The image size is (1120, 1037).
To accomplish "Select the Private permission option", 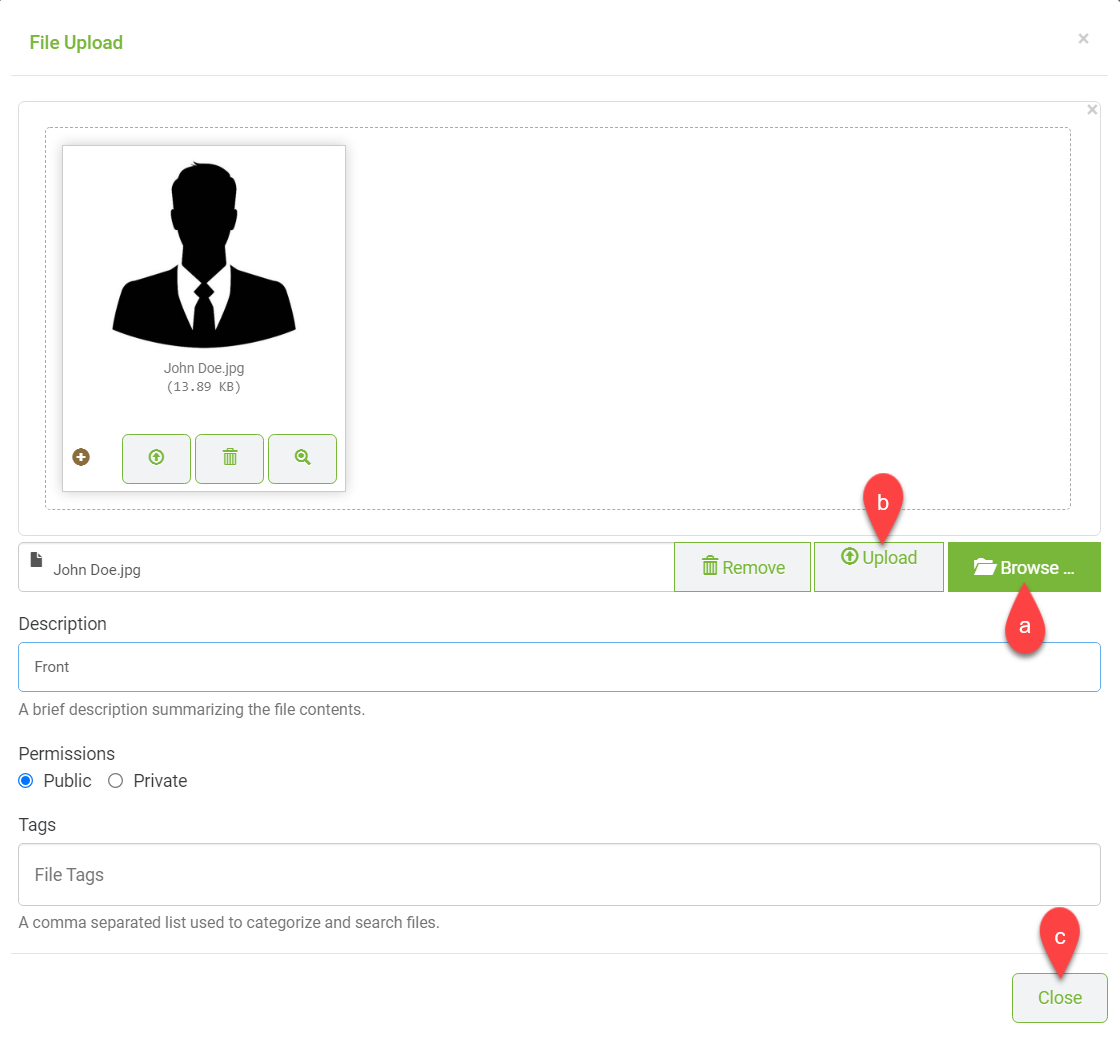I will [x=116, y=781].
